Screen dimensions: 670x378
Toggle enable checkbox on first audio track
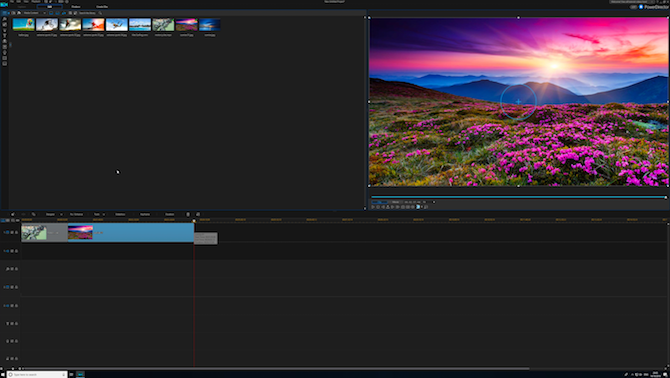12,251
